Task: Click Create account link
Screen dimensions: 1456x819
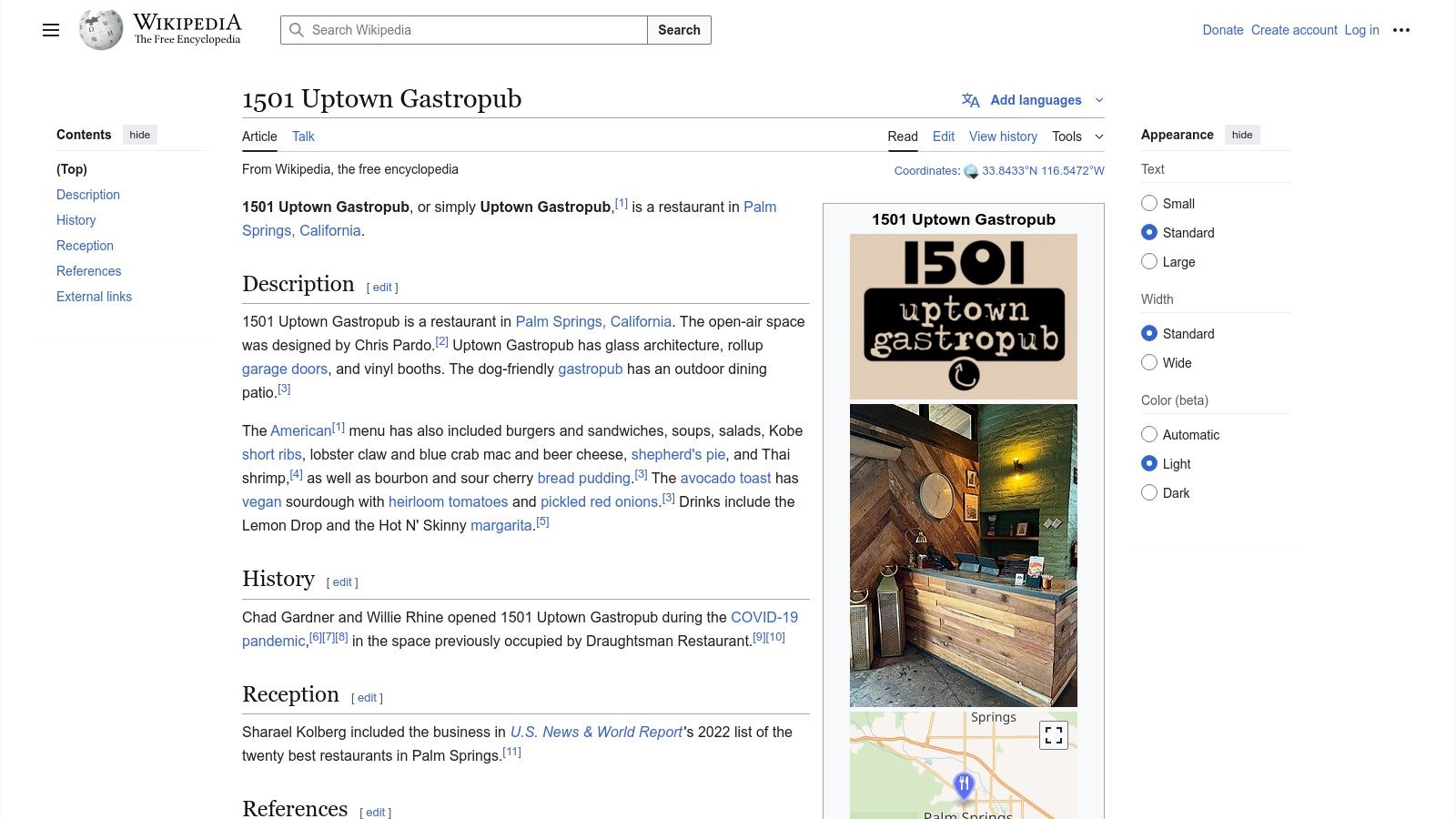Action: point(1294,30)
